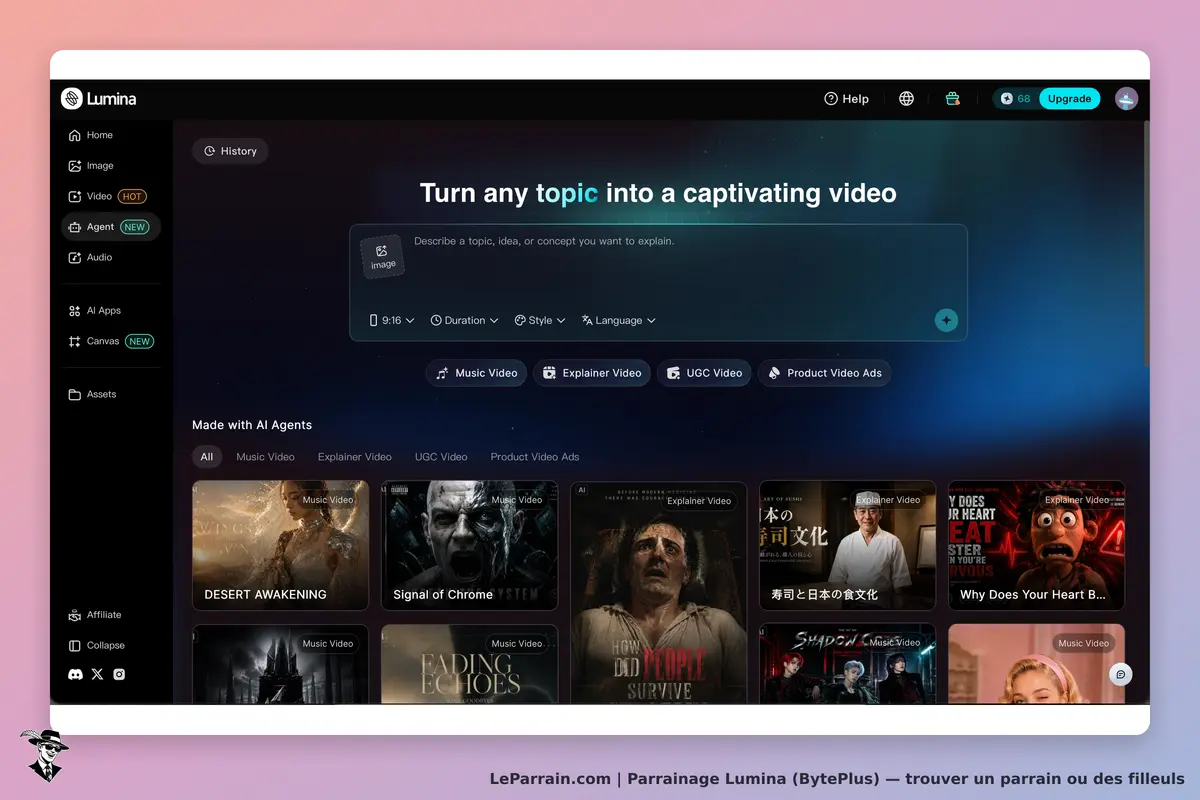Switch to Product Video Ads filter tab
The width and height of the screenshot is (1200, 800).
535,457
